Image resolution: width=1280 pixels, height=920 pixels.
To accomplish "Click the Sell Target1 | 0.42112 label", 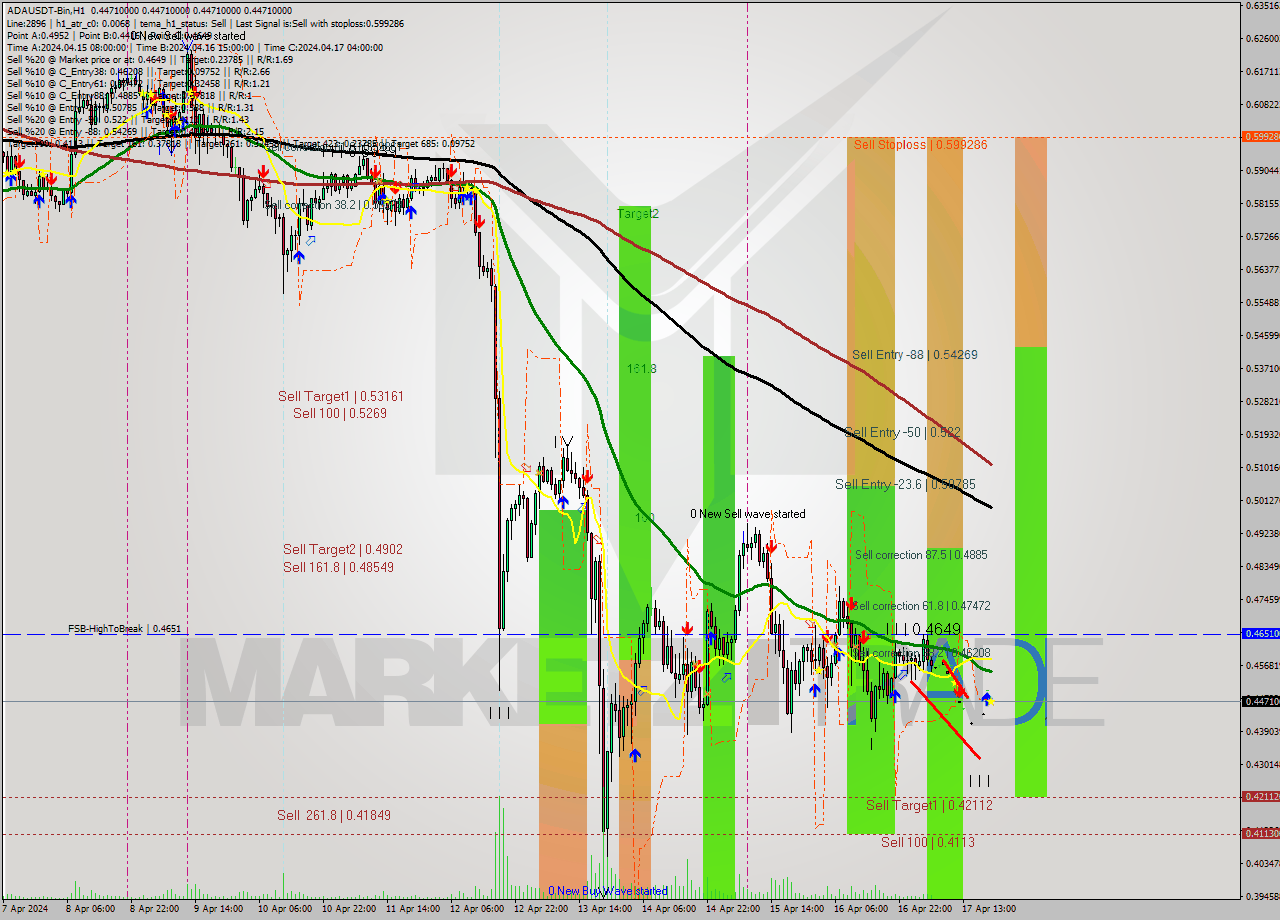I will (x=929, y=805).
